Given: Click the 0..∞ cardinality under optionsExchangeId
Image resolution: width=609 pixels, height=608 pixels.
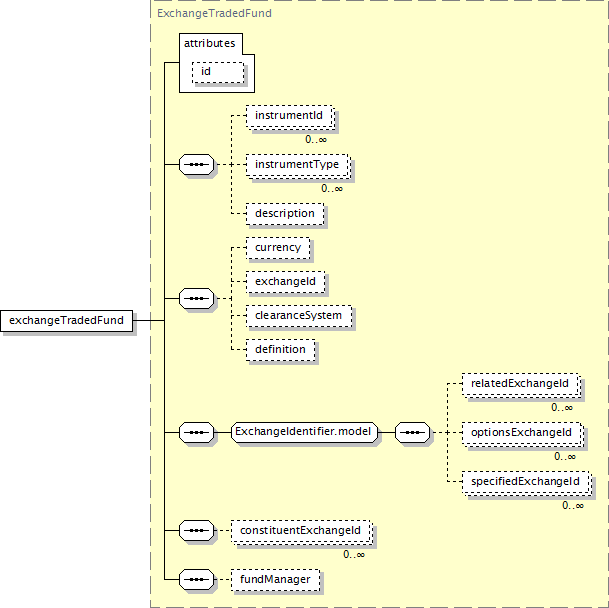Looking at the screenshot, I should point(565,457).
